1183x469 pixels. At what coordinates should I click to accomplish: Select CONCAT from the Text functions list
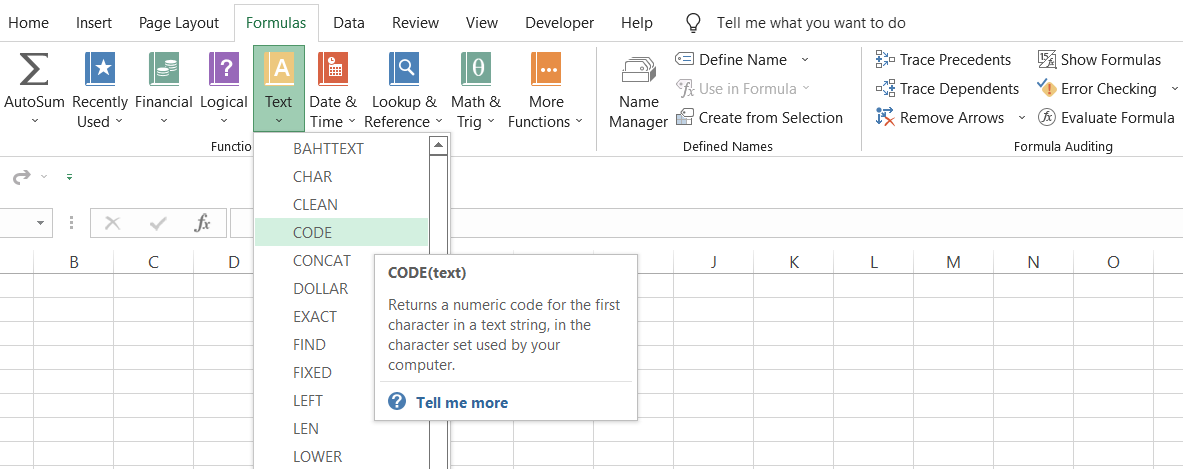click(x=322, y=260)
